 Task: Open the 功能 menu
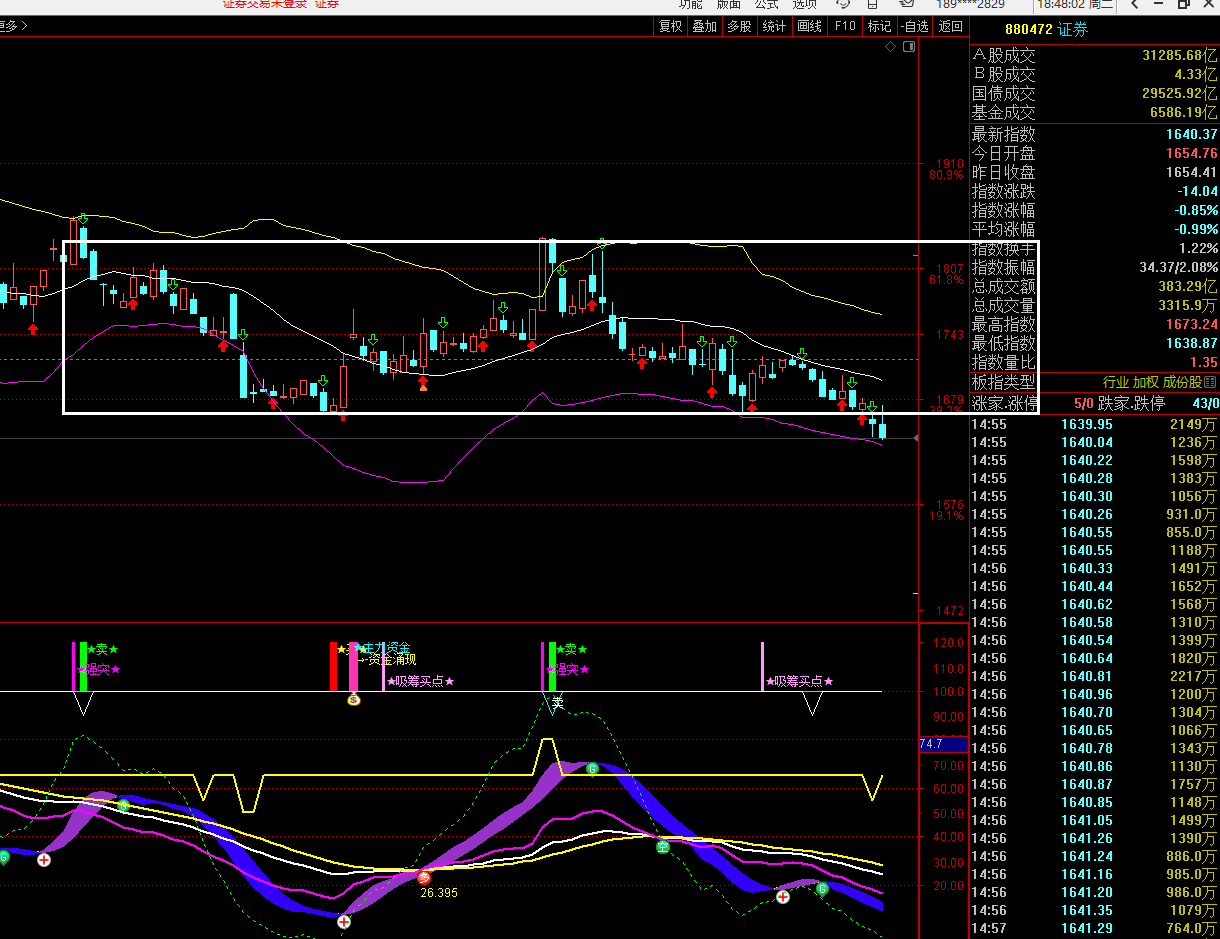(x=691, y=5)
